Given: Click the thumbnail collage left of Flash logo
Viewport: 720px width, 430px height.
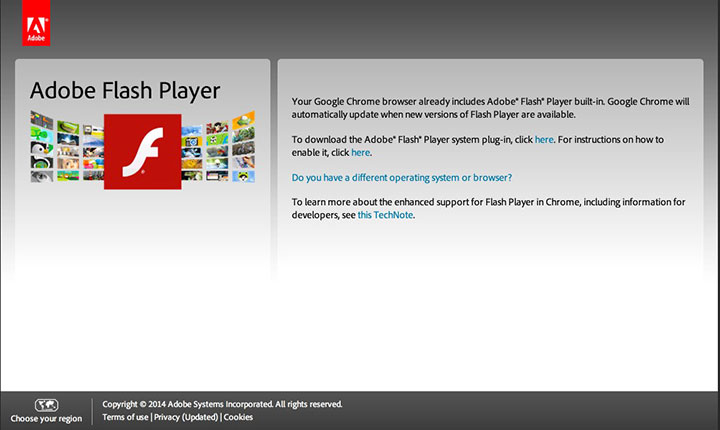Looking at the screenshot, I should 67,147.
